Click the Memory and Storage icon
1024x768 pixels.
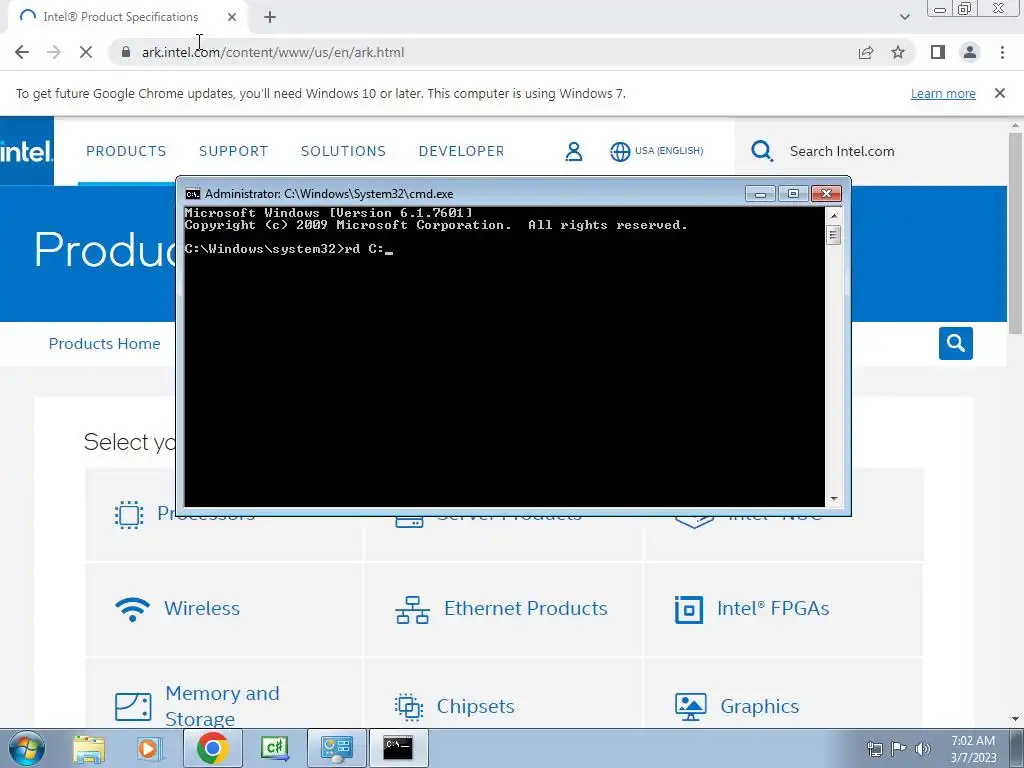[x=133, y=707]
